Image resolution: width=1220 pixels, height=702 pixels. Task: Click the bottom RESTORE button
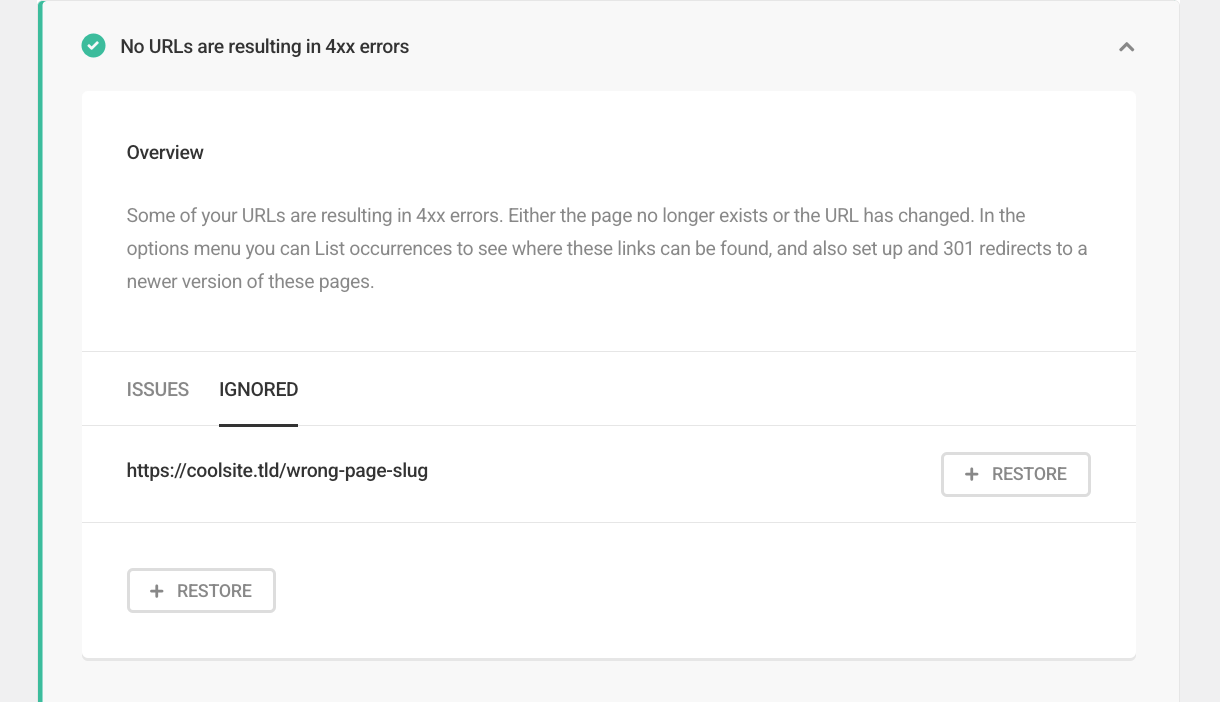coord(201,590)
